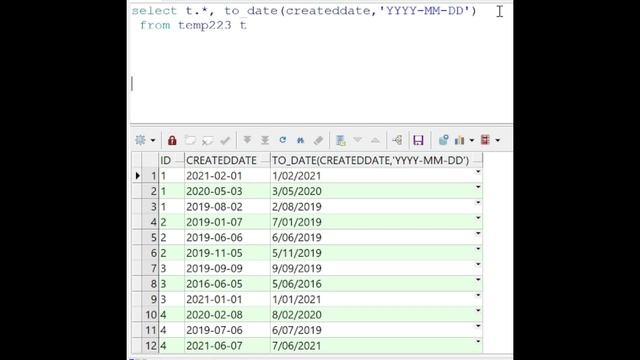Expand the arrow beside the bar chart icon
The image size is (640, 360).
(x=471, y=140)
